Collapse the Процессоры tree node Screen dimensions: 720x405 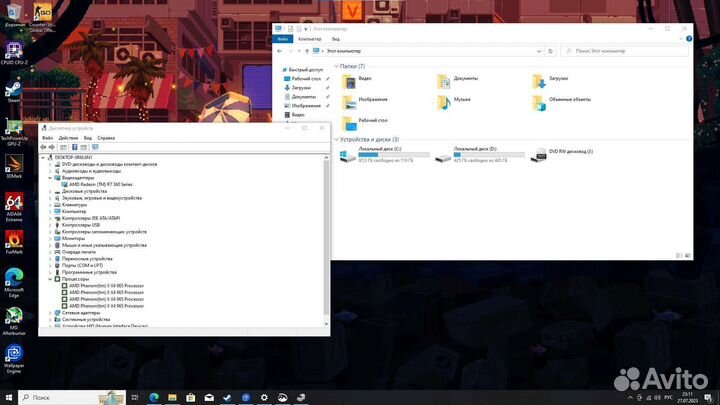(x=51, y=279)
